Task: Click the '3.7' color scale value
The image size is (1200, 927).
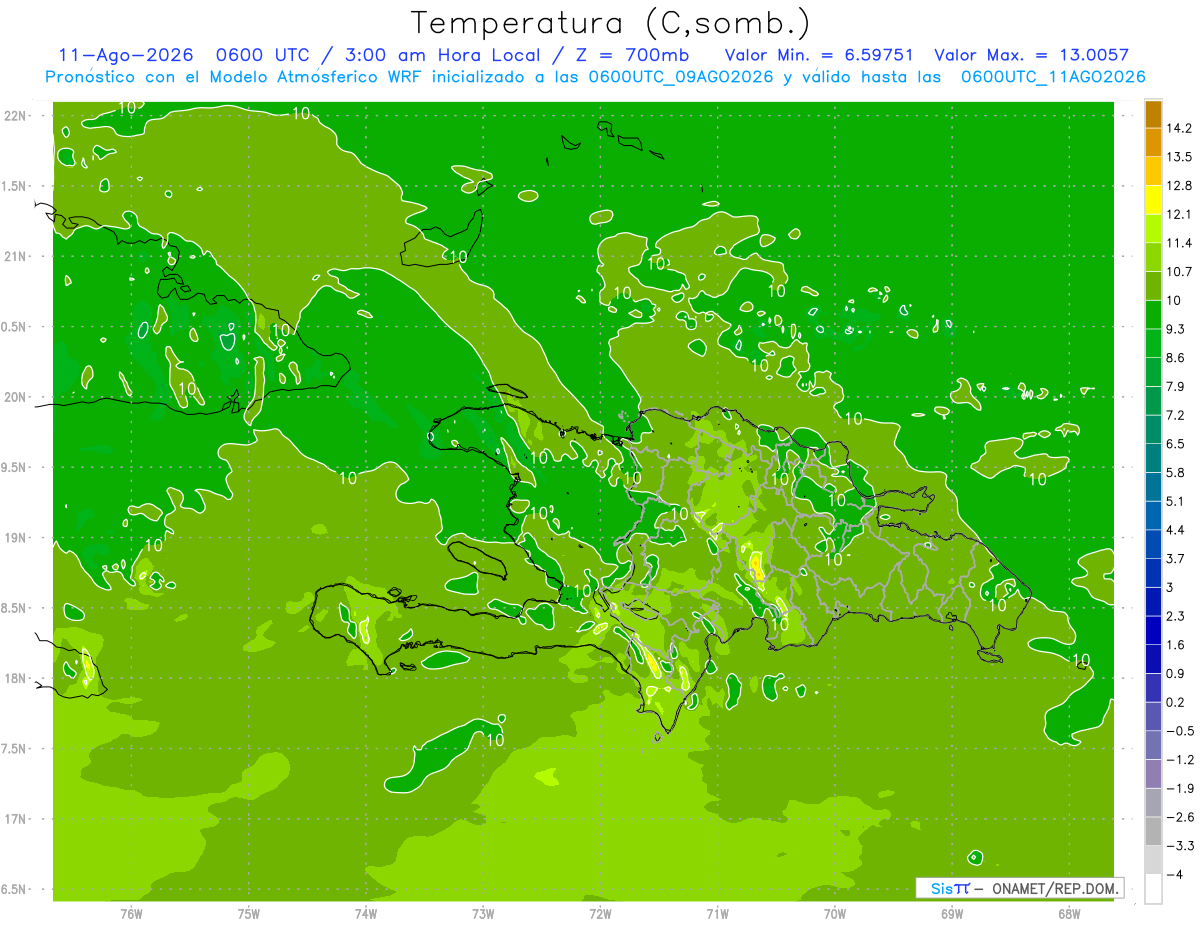Action: (1176, 558)
